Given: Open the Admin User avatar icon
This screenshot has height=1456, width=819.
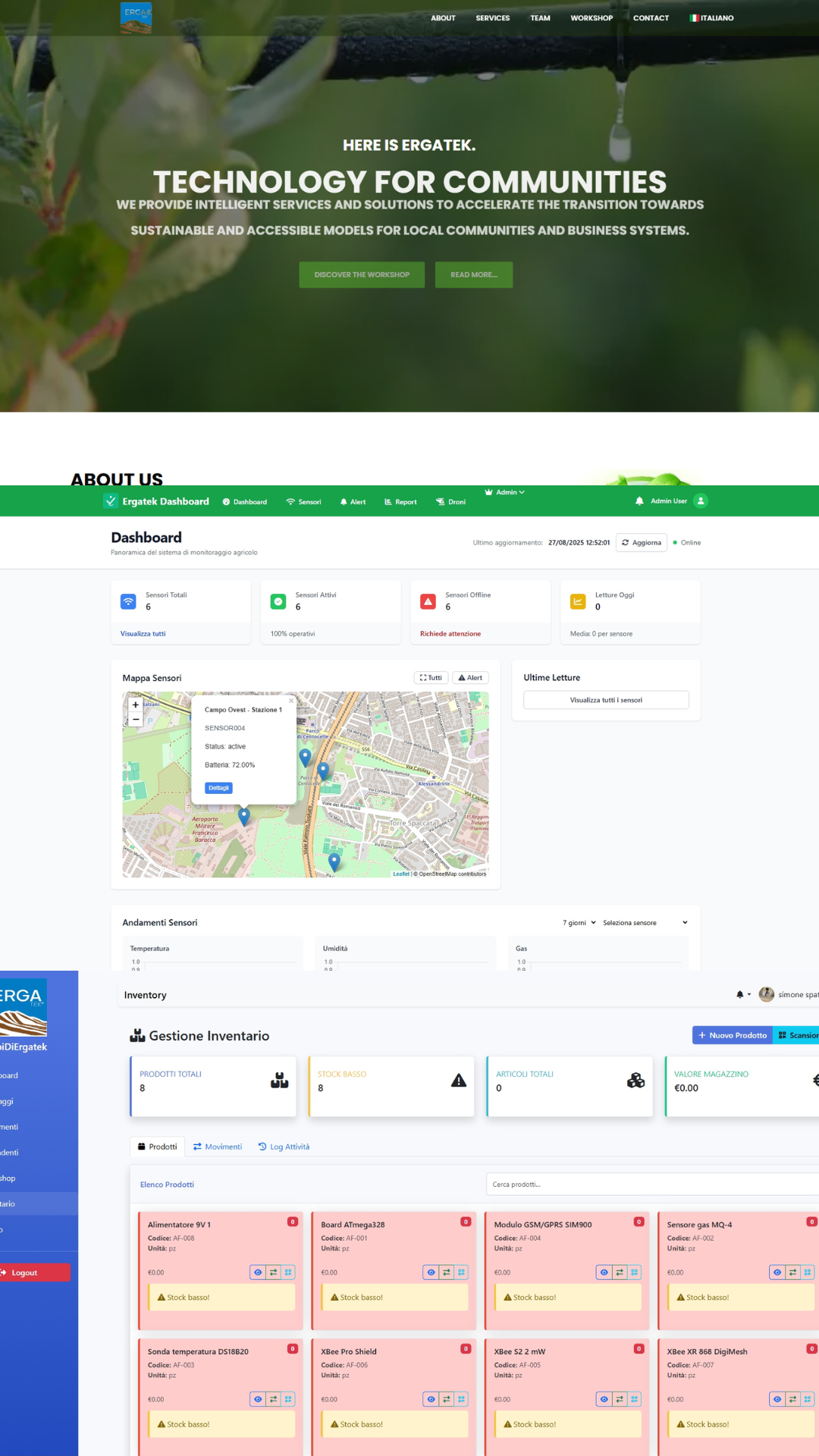Looking at the screenshot, I should (x=701, y=501).
